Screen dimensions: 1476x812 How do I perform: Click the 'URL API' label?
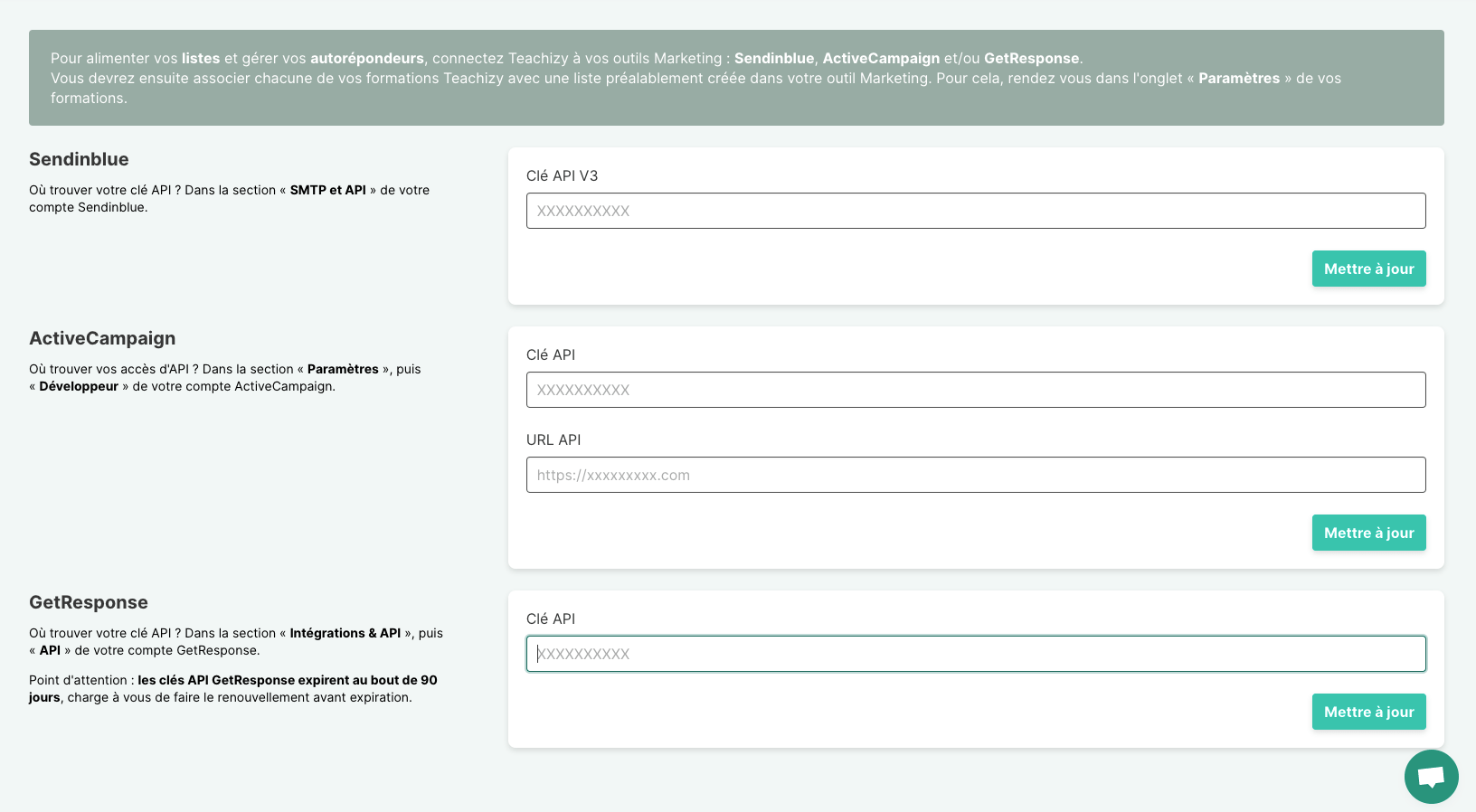click(x=553, y=439)
